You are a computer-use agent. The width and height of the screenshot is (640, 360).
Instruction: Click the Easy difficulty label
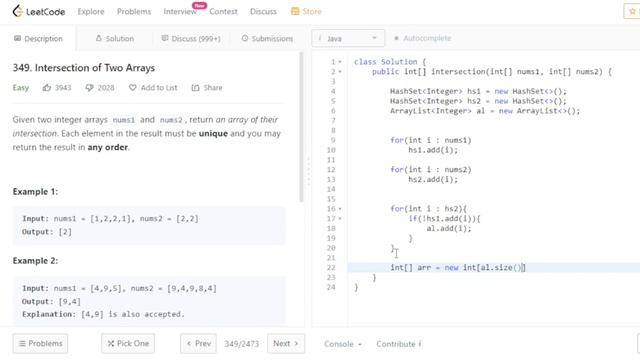click(21, 87)
